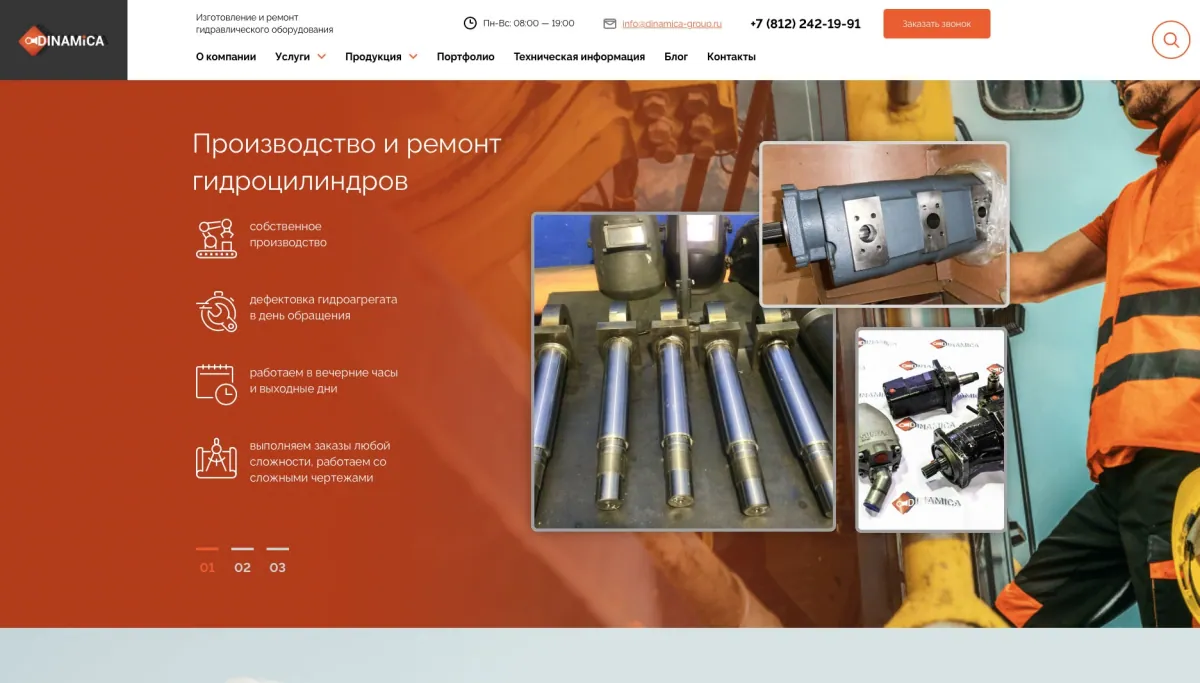Image resolution: width=1200 pixels, height=683 pixels.
Task: Click the работаем в вечерние часы text
Action: pyautogui.click(x=324, y=380)
